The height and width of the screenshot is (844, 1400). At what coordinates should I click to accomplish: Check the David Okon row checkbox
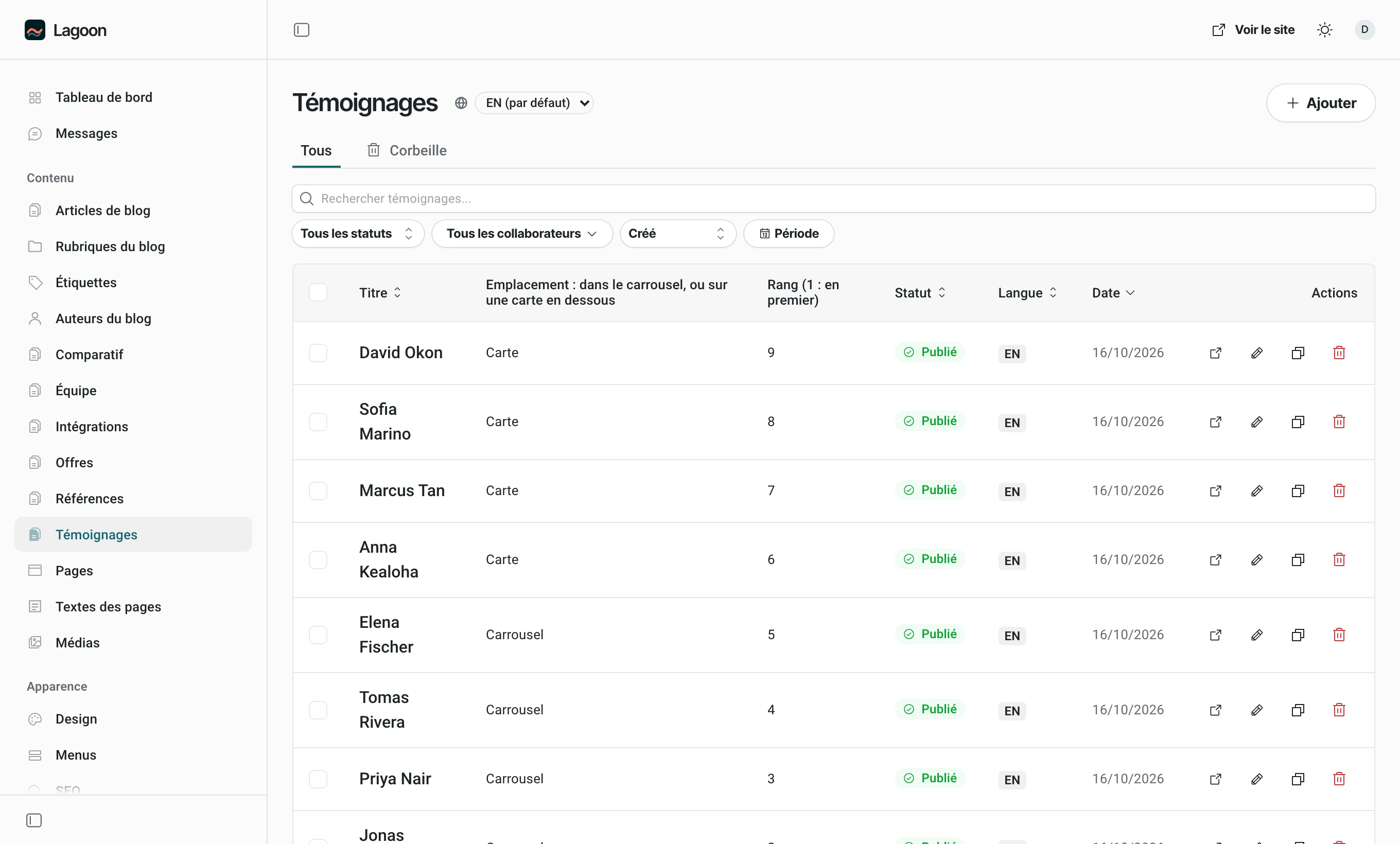click(318, 353)
